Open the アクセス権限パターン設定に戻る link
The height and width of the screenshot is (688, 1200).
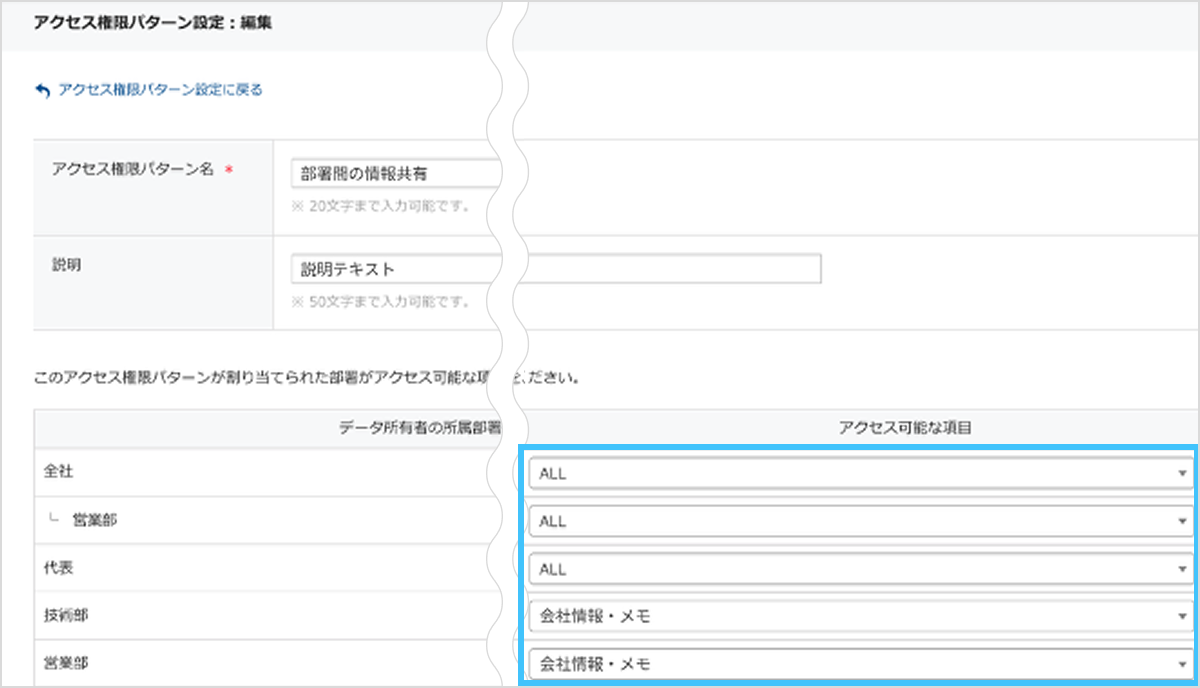(160, 90)
